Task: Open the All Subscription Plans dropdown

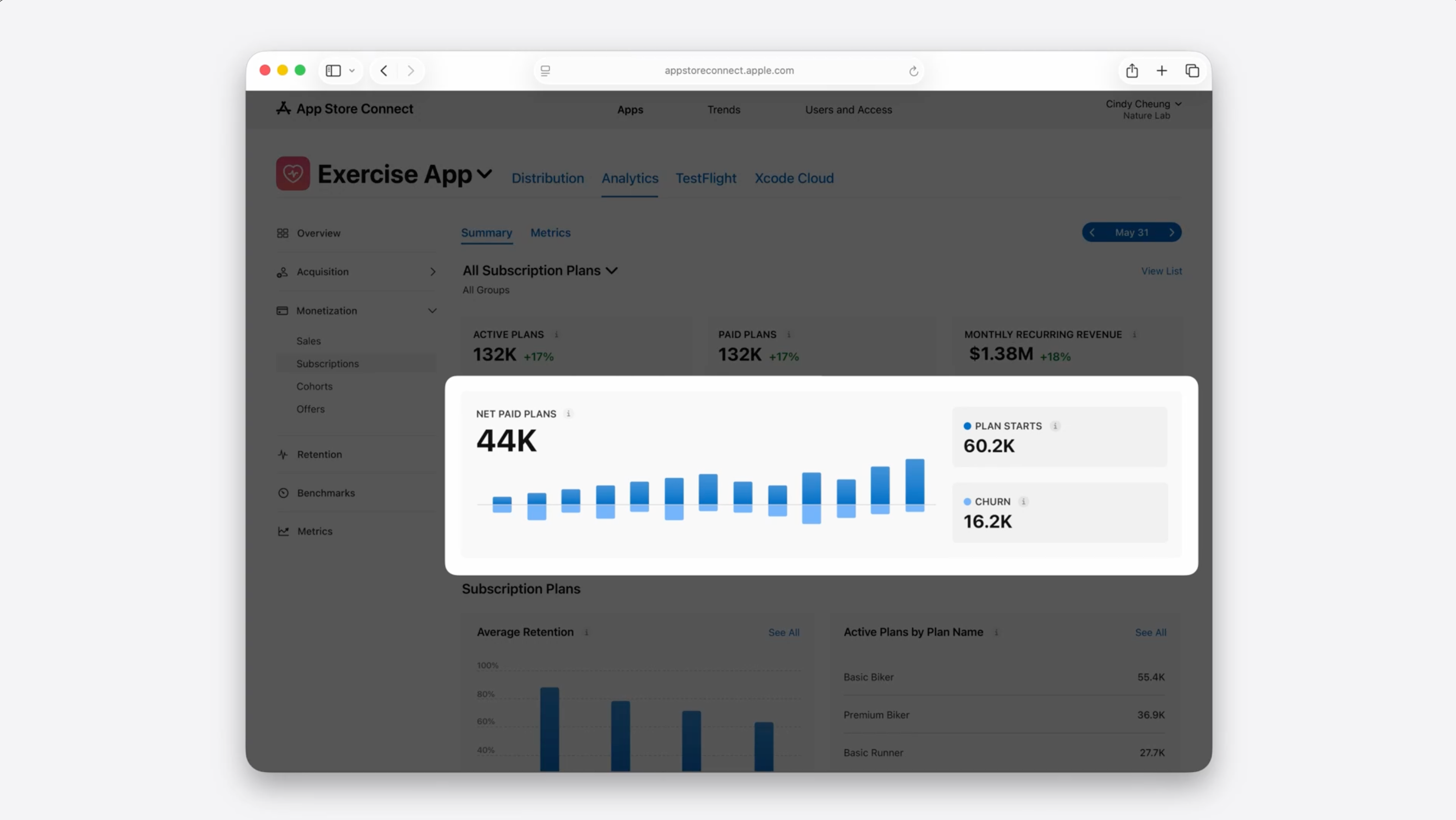Action: [x=540, y=271]
